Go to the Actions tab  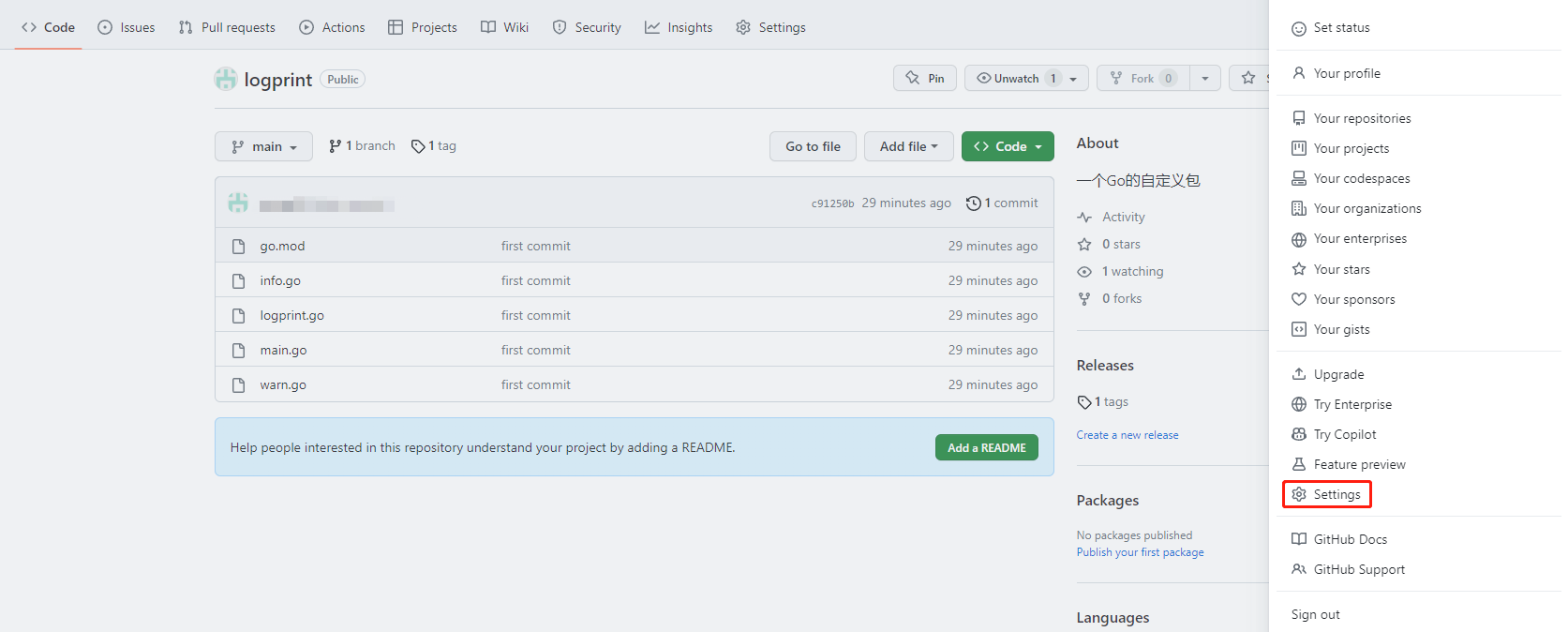point(332,27)
